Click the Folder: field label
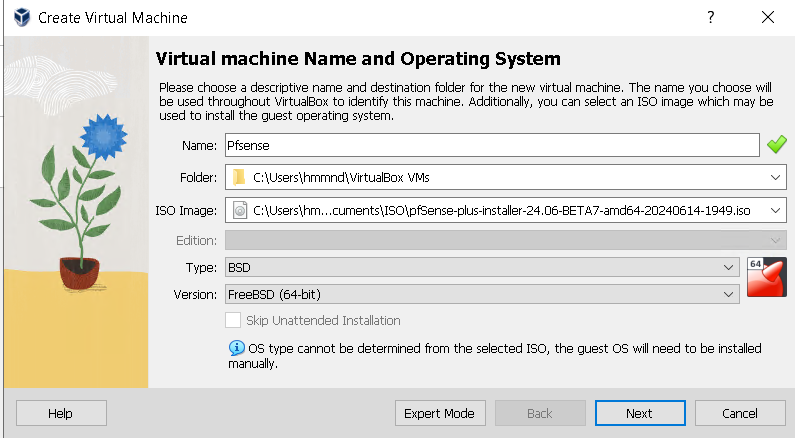 coord(198,177)
